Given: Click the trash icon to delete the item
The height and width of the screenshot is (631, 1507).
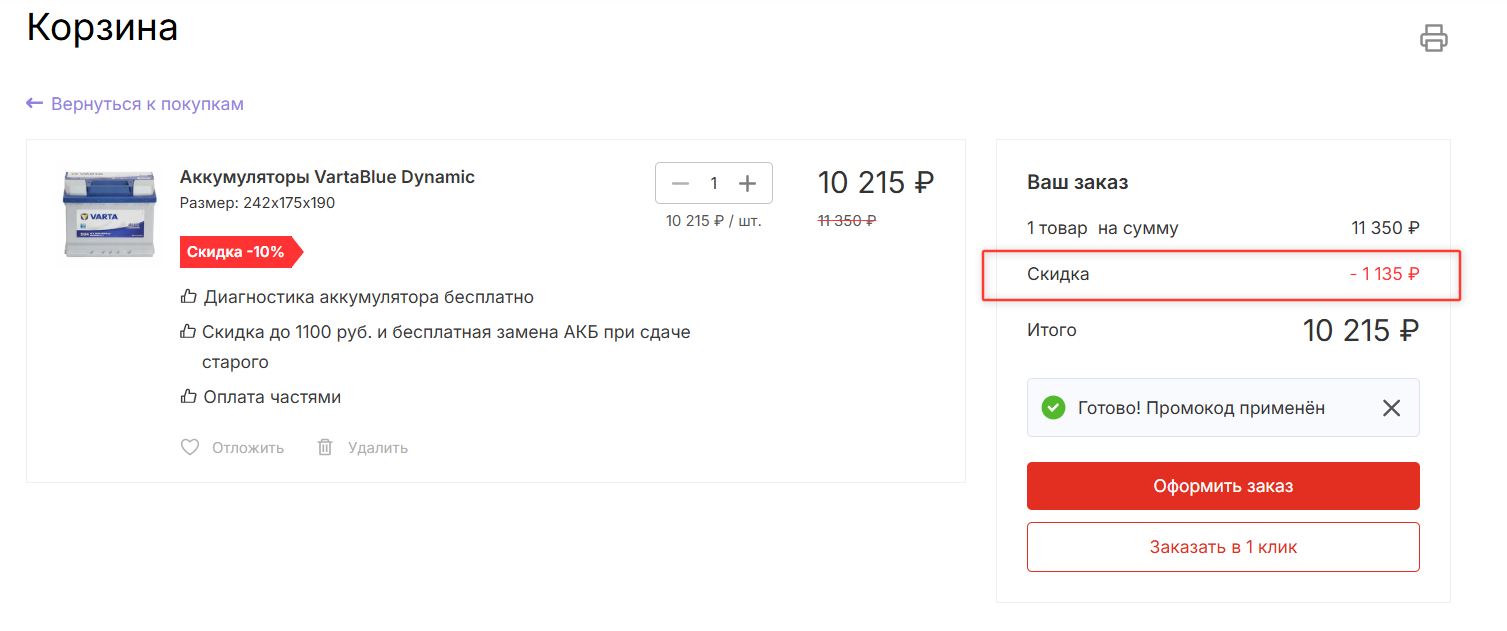Looking at the screenshot, I should [x=325, y=447].
